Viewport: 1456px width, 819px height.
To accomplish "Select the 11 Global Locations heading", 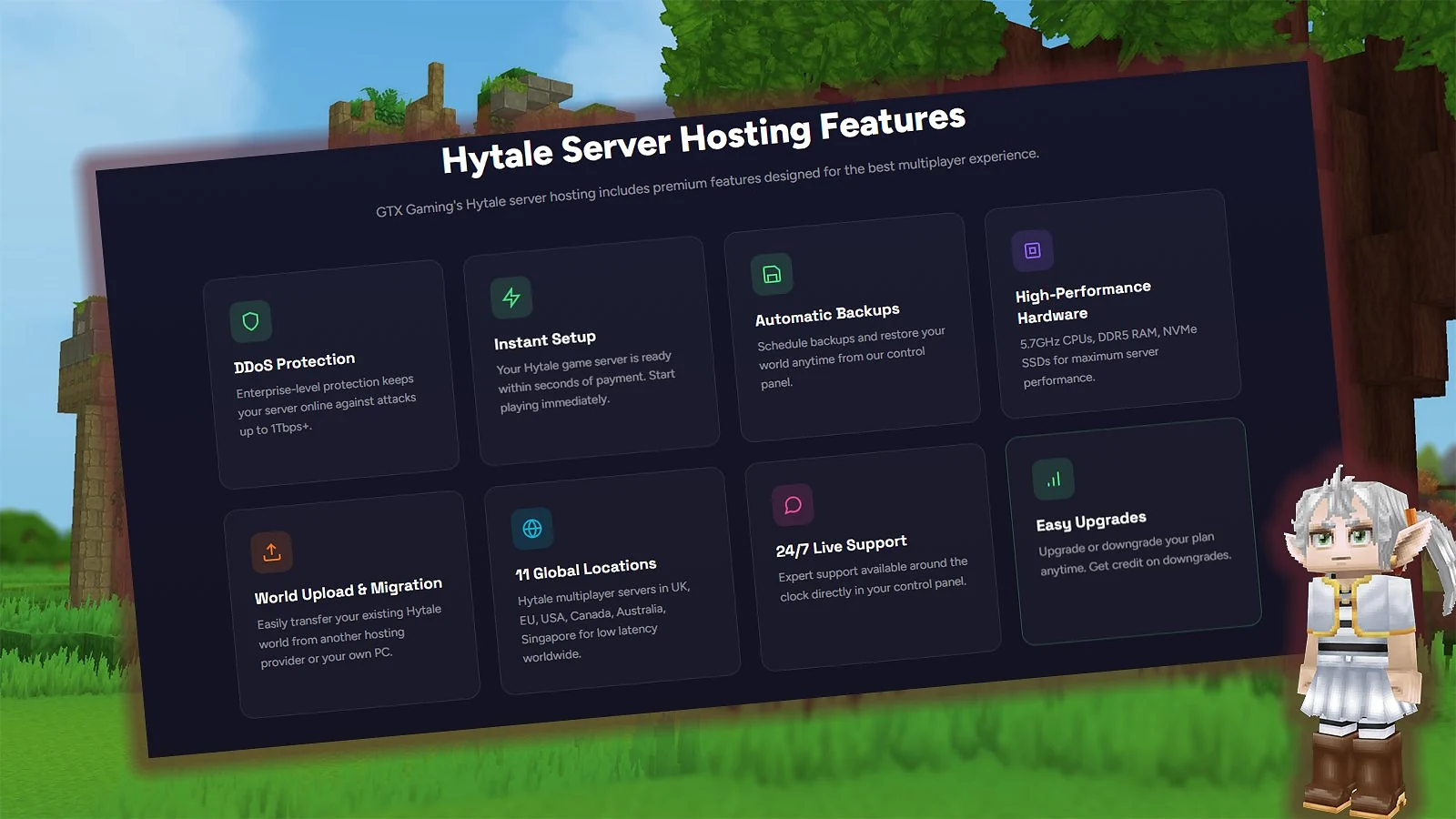I will (x=586, y=569).
